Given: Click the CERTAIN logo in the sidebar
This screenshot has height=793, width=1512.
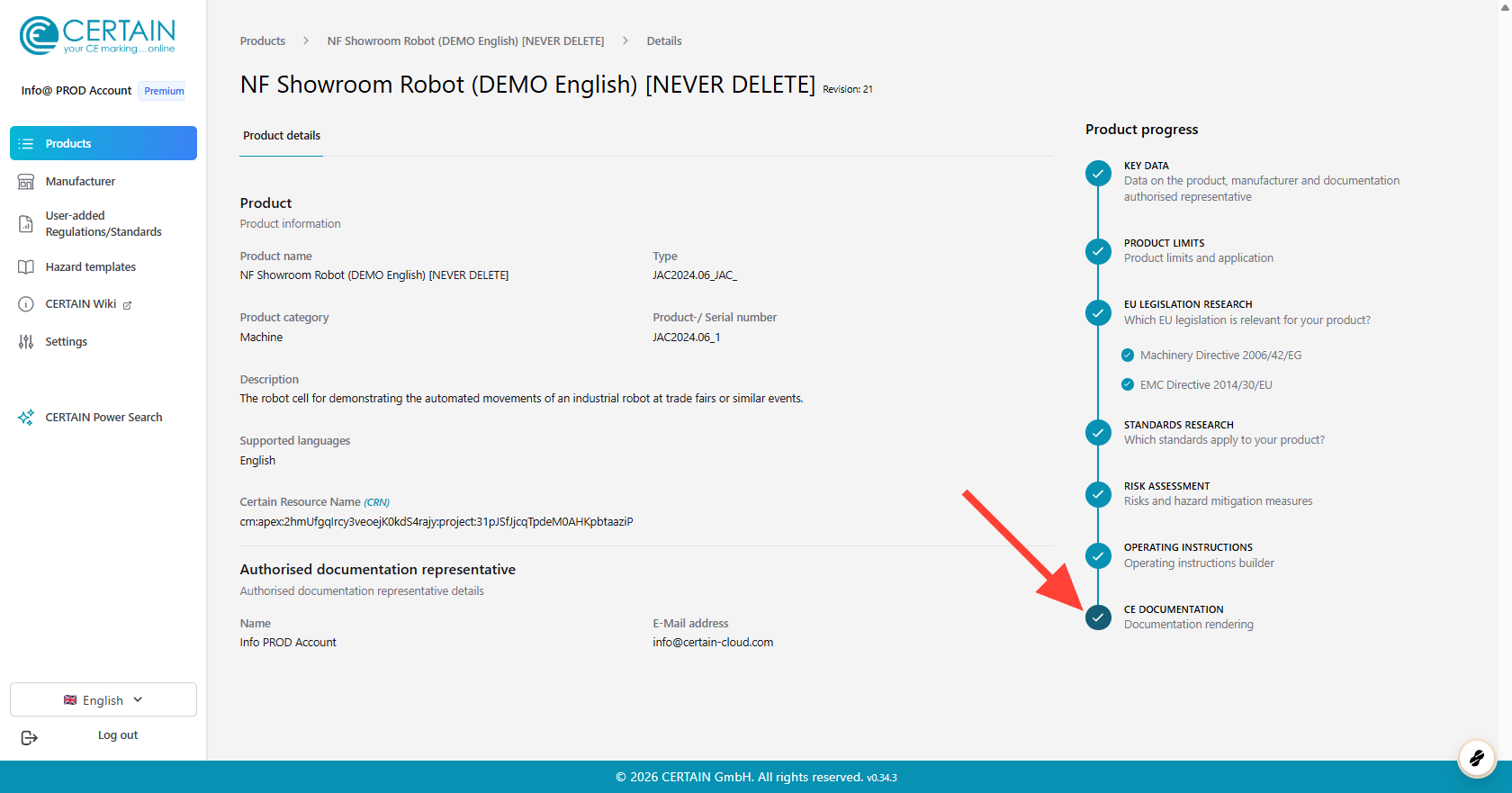Looking at the screenshot, I should click(x=97, y=36).
